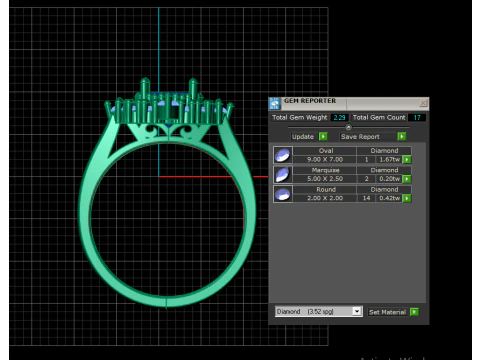Click green arrow beside Set Material
The image size is (480, 360).
click(x=414, y=312)
